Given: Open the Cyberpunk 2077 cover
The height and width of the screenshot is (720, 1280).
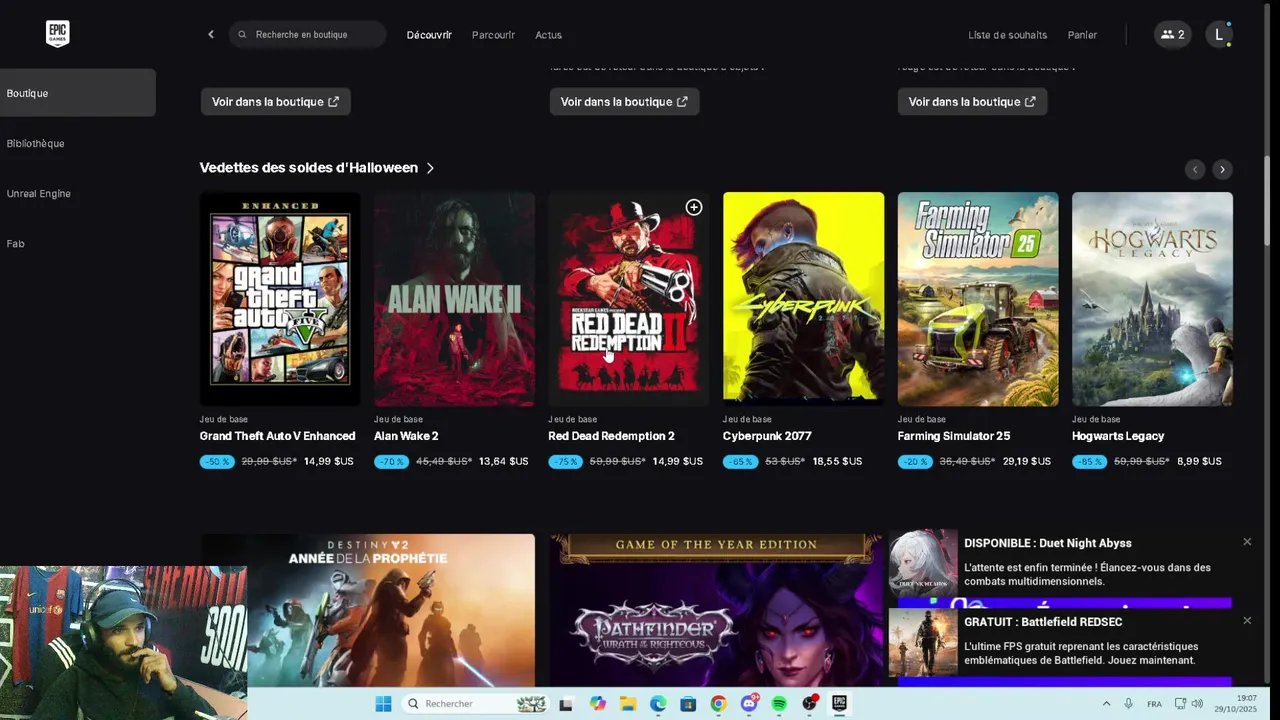Looking at the screenshot, I should [x=803, y=299].
